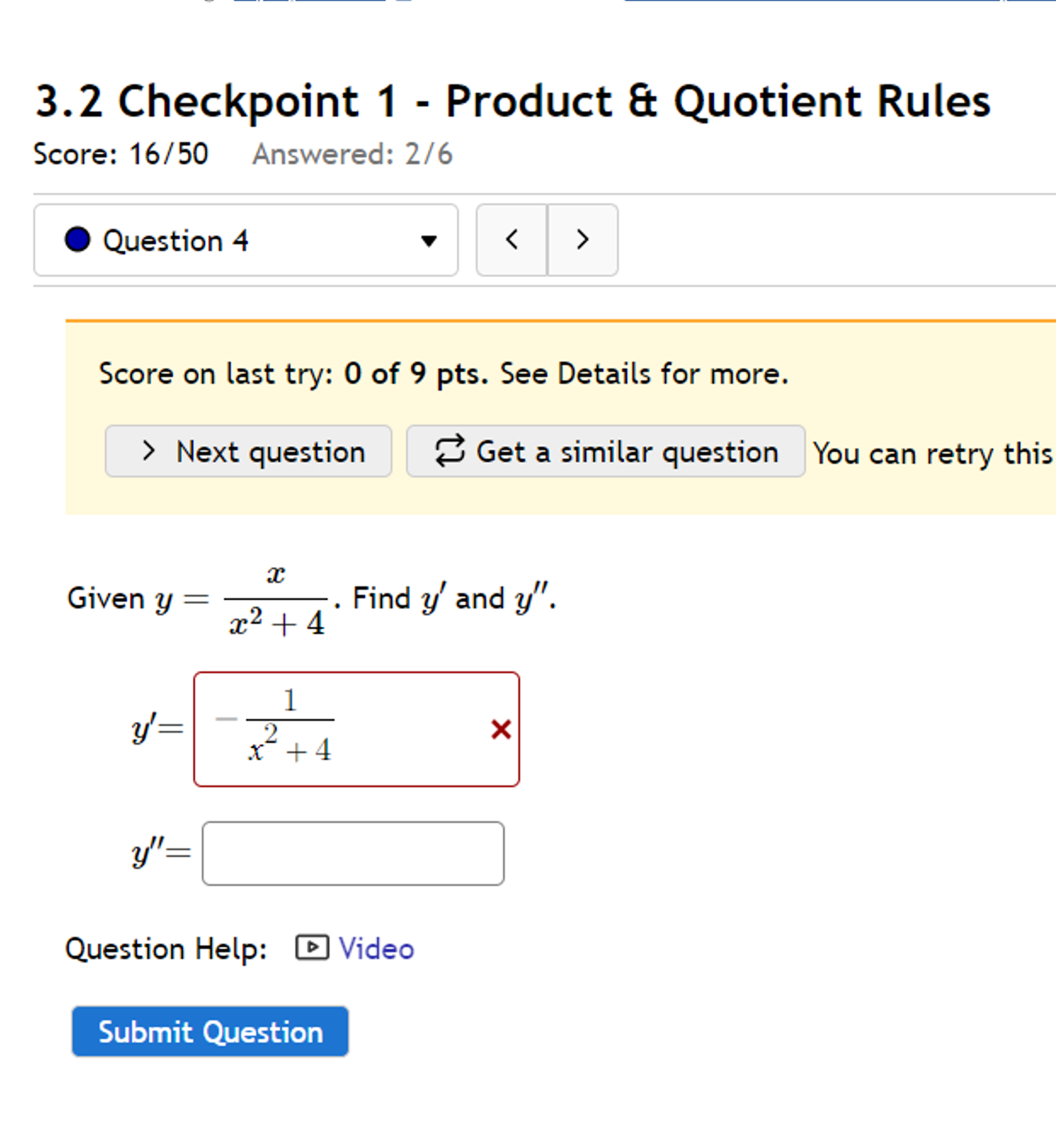Screen dimensions: 1056x1148
Task: Click the video play icon next to Question Help
Action: pyautogui.click(x=311, y=948)
